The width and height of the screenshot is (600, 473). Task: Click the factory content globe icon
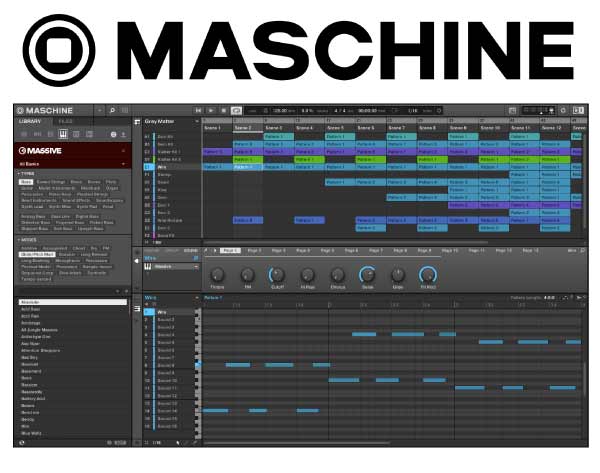point(114,134)
